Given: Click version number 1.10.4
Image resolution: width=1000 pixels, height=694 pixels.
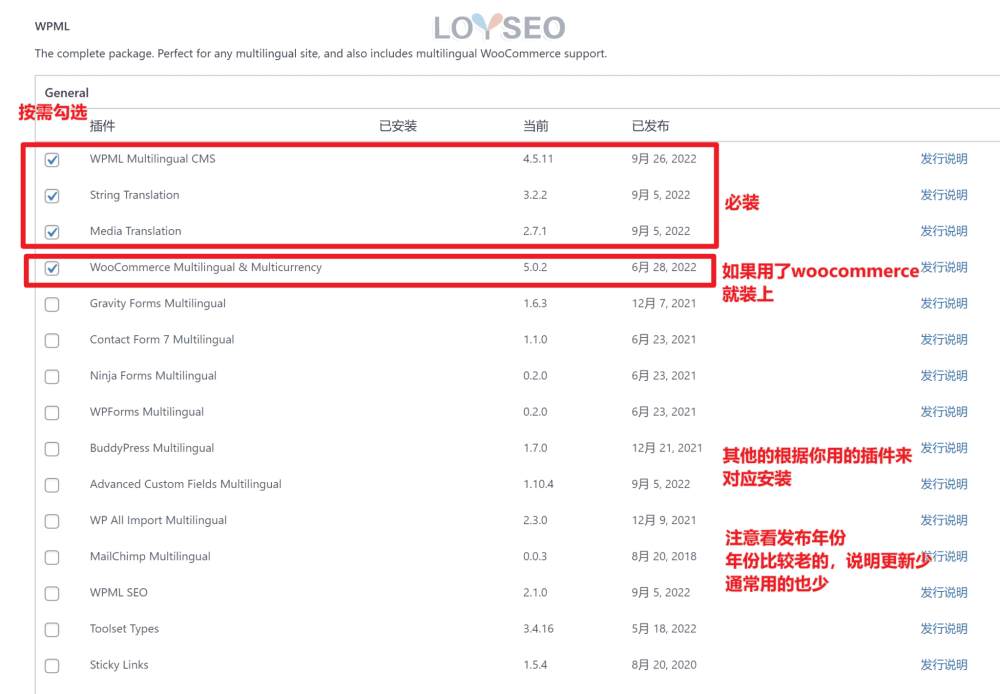Looking at the screenshot, I should pyautogui.click(x=538, y=484).
